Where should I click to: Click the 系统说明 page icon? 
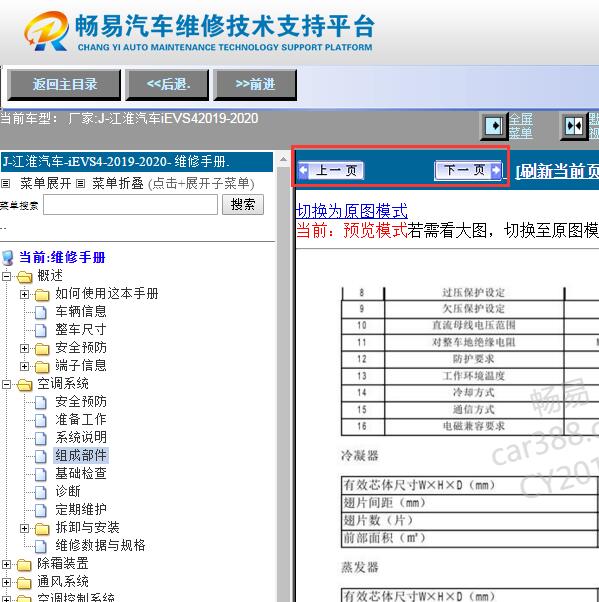click(41, 438)
